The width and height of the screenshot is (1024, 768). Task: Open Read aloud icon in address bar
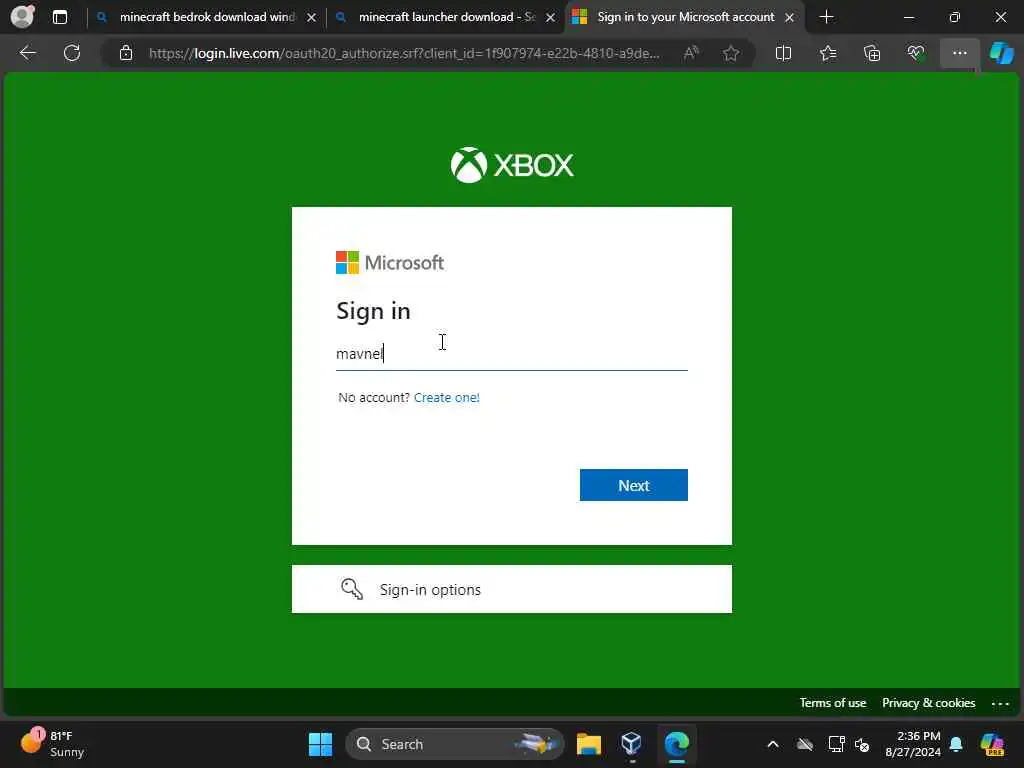coord(691,53)
